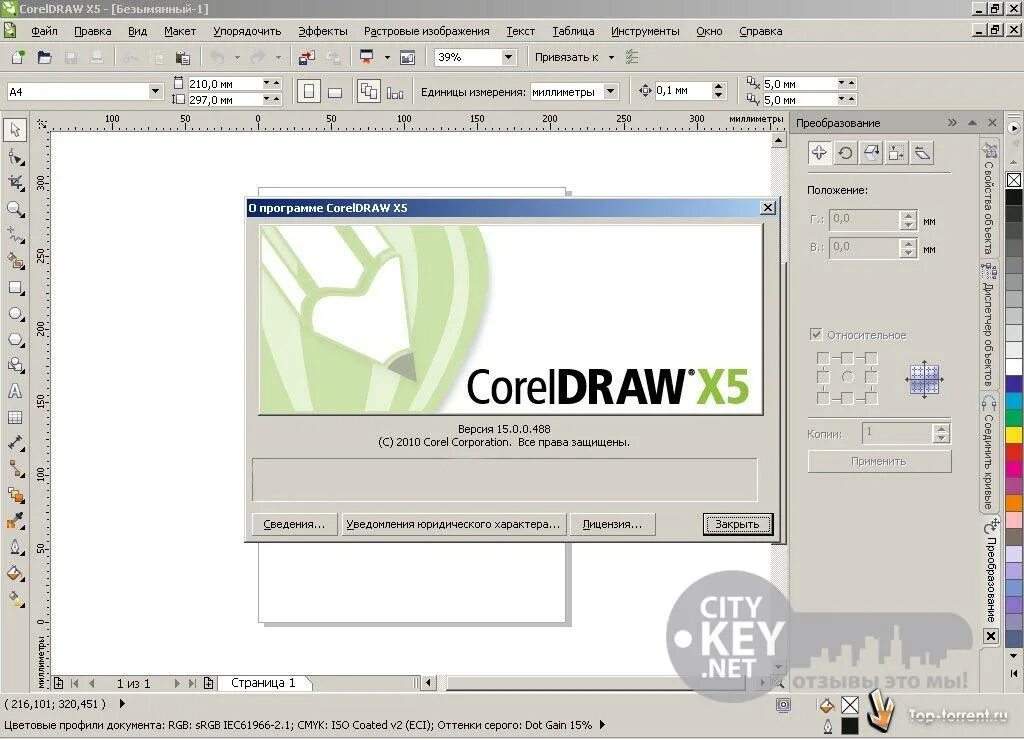Image resolution: width=1024 pixels, height=740 pixels.
Task: Close the About CorelDRAW X5 dialog
Action: click(768, 208)
